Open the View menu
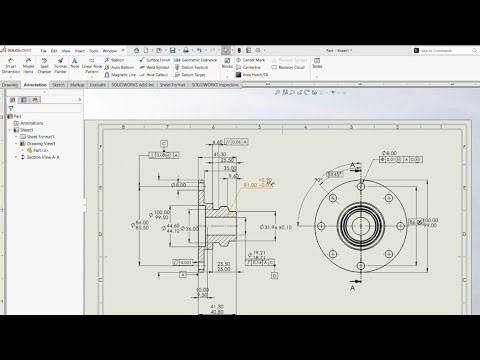This screenshot has height=360, width=480. [x=66, y=51]
